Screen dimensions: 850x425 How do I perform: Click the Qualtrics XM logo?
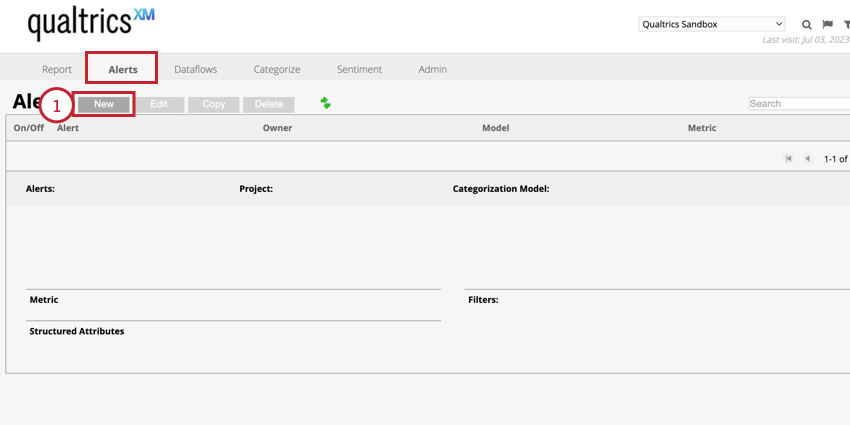pos(91,22)
